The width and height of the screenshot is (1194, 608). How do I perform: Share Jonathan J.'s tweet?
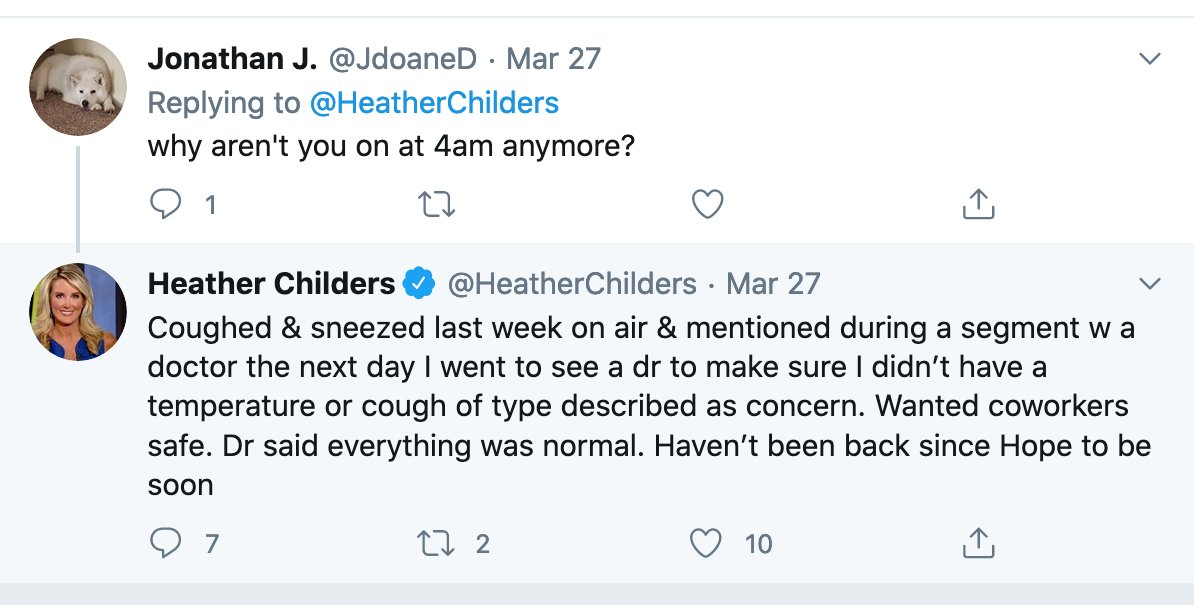pyautogui.click(x=979, y=203)
